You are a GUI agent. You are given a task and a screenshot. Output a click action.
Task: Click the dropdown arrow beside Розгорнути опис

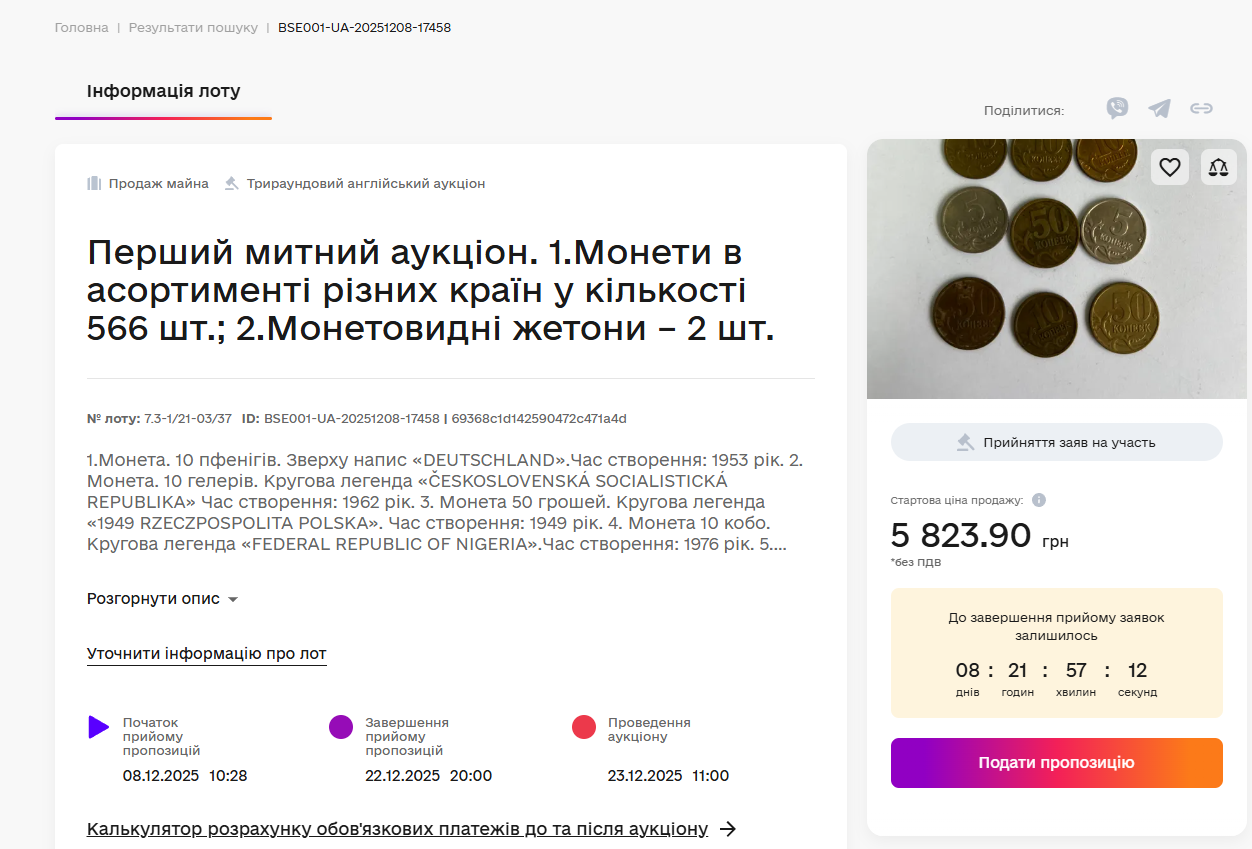tap(233, 600)
